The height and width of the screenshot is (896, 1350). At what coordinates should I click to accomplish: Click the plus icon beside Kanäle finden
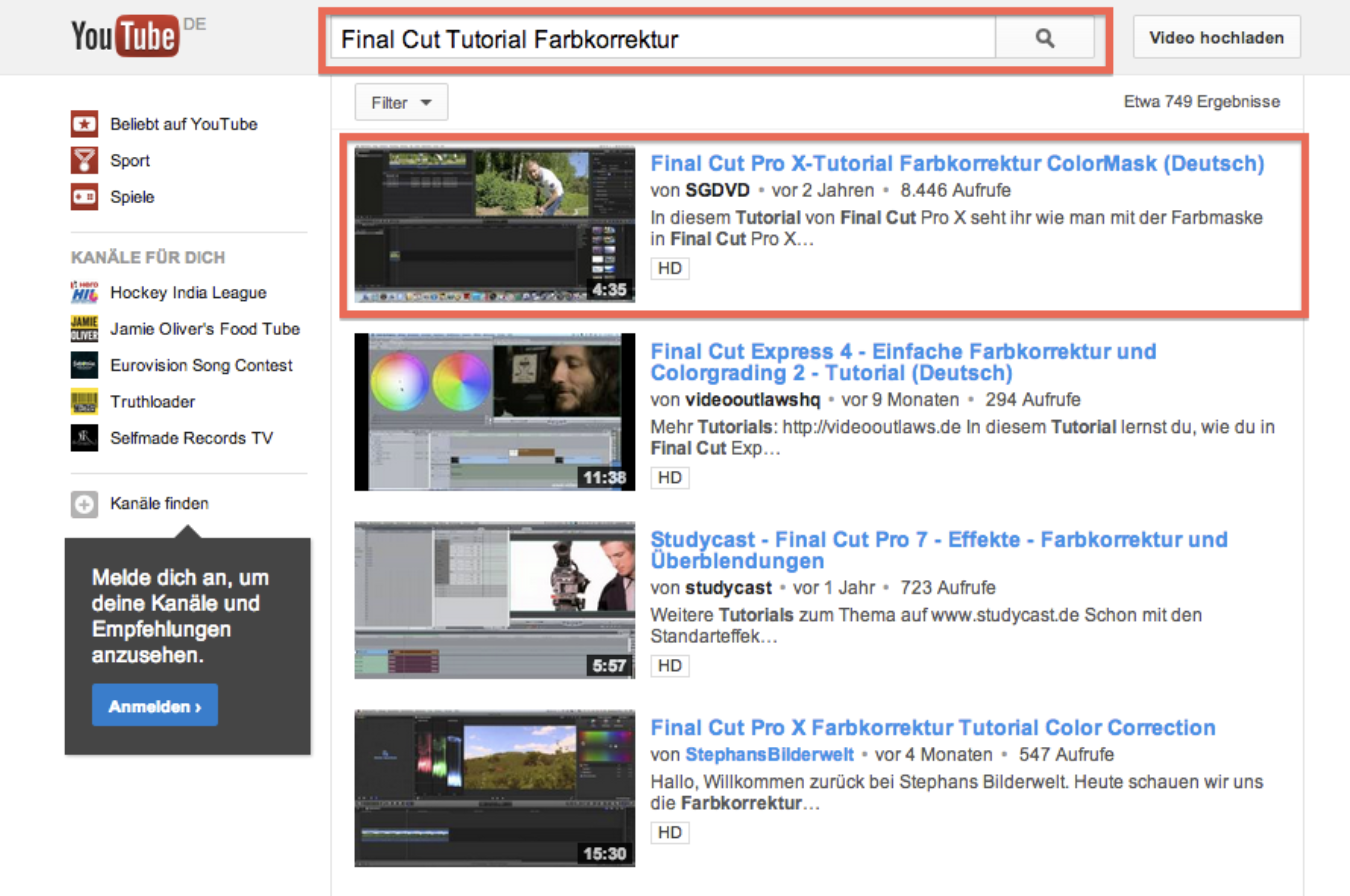[x=84, y=504]
